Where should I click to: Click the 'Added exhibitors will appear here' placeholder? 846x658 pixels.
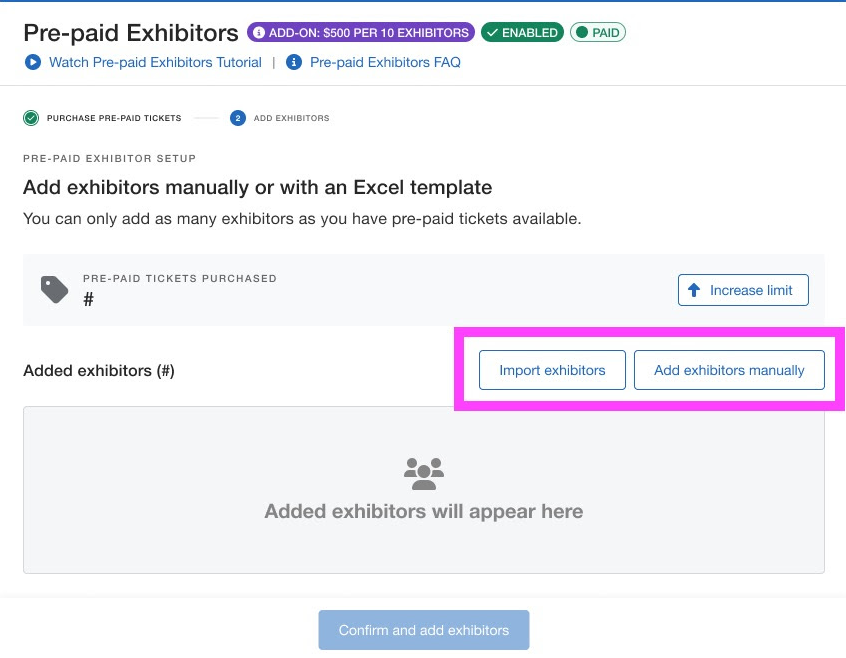pos(423,512)
